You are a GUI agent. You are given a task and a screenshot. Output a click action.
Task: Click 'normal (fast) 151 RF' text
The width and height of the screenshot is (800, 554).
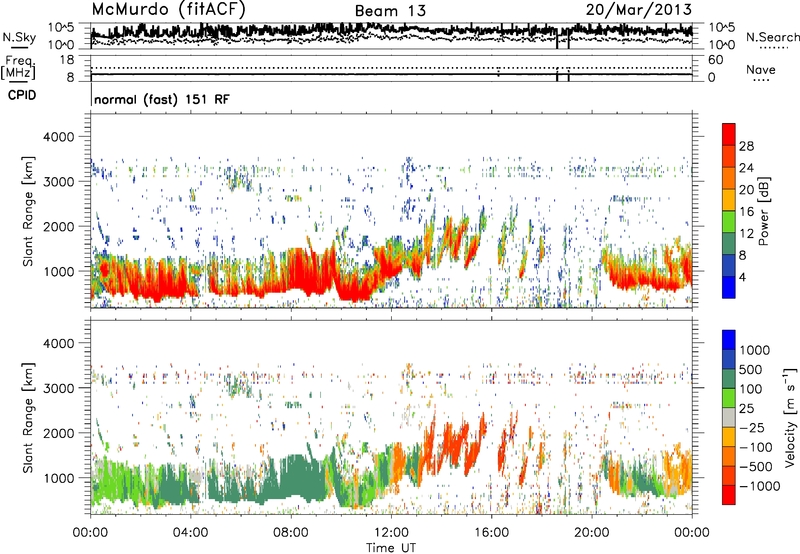tap(162, 99)
